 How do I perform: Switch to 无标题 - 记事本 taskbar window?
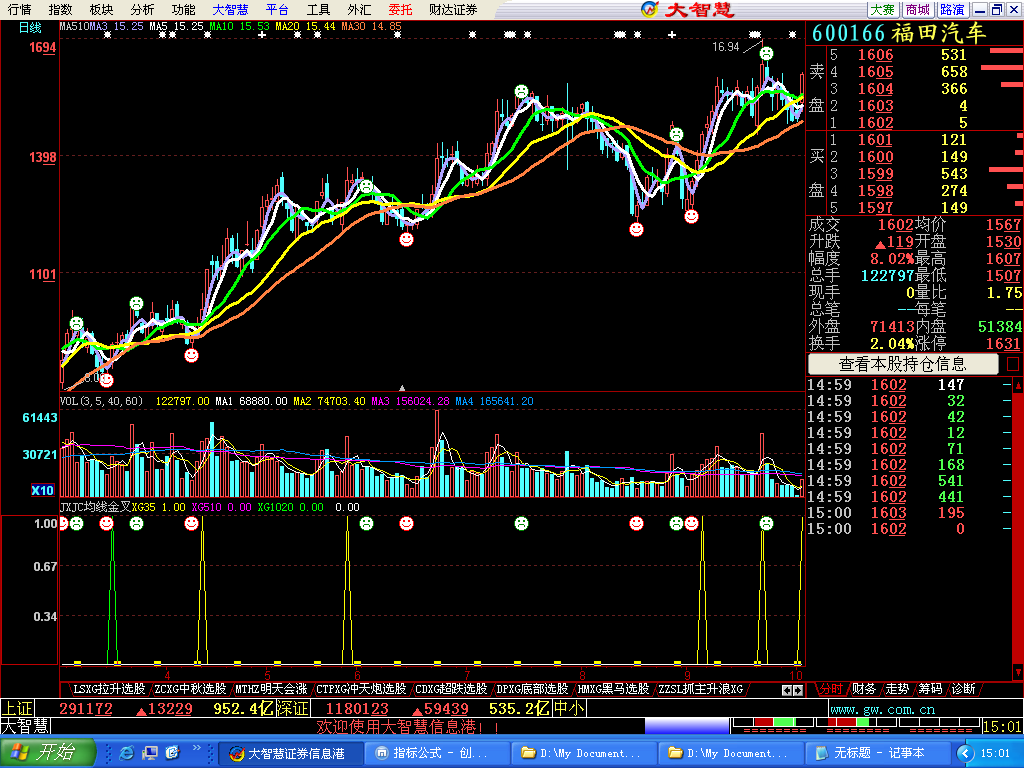coord(877,753)
